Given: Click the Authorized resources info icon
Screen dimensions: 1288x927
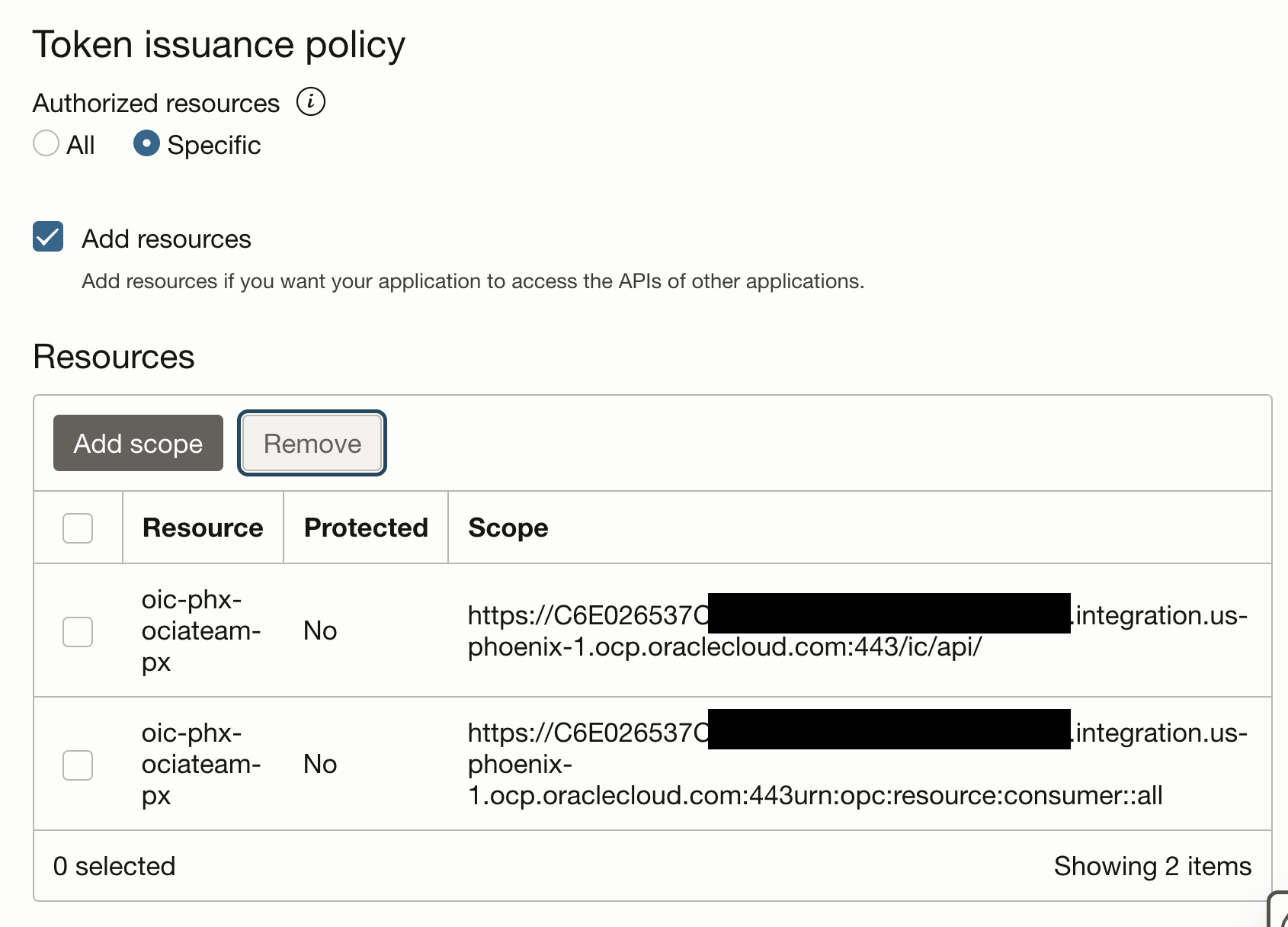Looking at the screenshot, I should [x=310, y=101].
